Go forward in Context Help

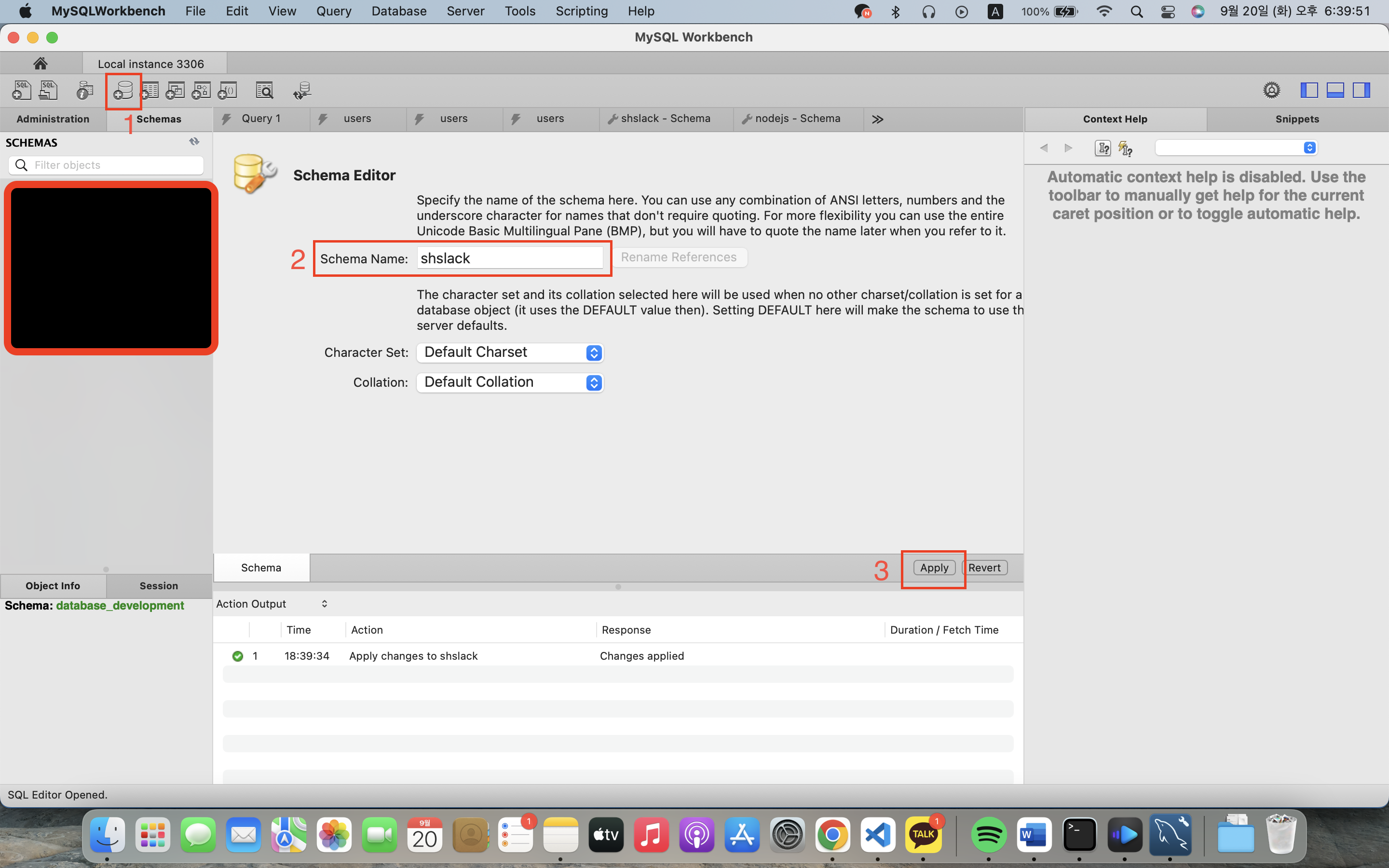[x=1068, y=148]
